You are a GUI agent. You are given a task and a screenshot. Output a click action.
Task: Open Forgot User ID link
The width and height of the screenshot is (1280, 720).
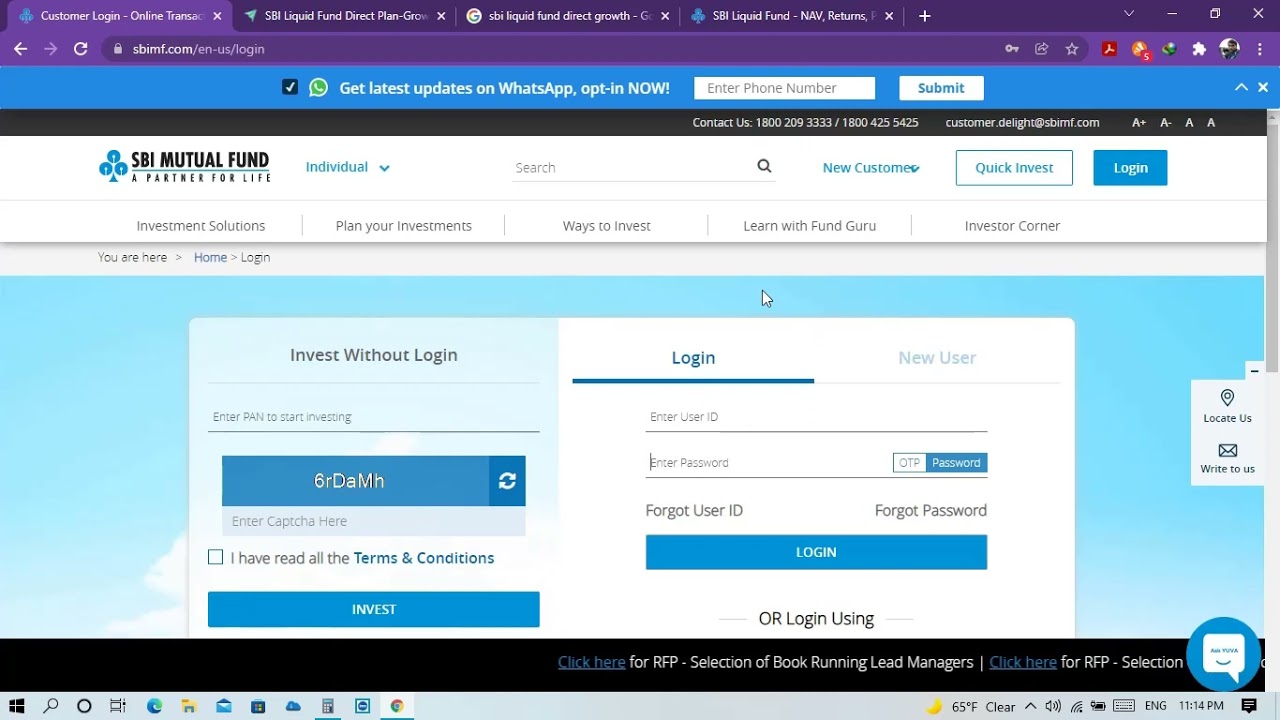pos(694,510)
